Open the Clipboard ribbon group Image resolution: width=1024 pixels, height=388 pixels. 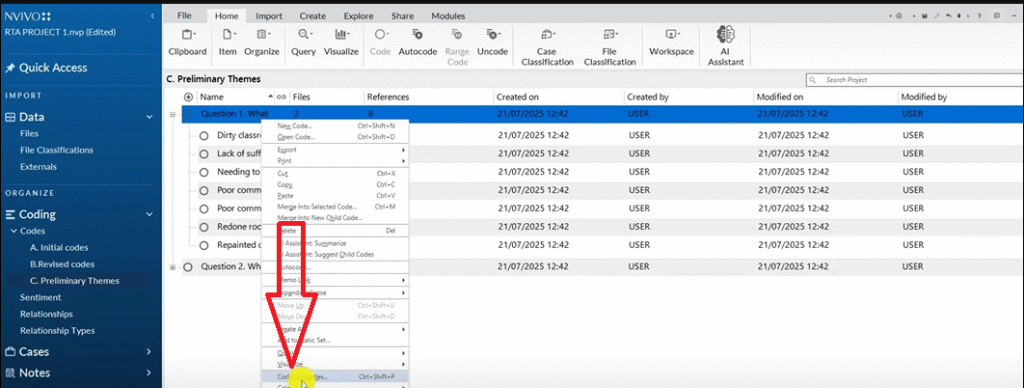[x=187, y=42]
